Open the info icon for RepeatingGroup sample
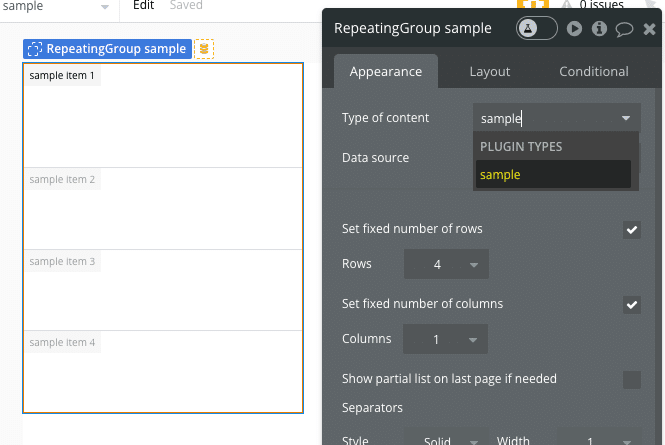The height and width of the screenshot is (445, 665). click(x=600, y=28)
